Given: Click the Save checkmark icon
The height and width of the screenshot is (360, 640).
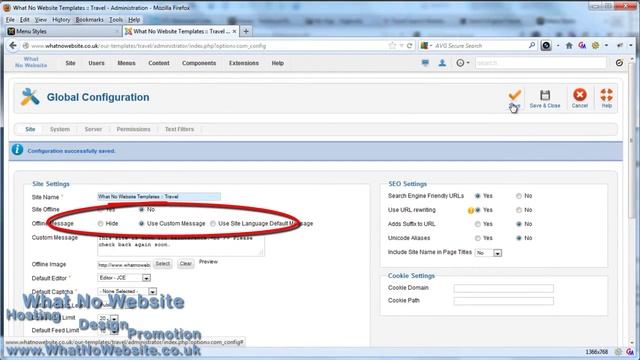Looking at the screenshot, I should pyautogui.click(x=514, y=95).
